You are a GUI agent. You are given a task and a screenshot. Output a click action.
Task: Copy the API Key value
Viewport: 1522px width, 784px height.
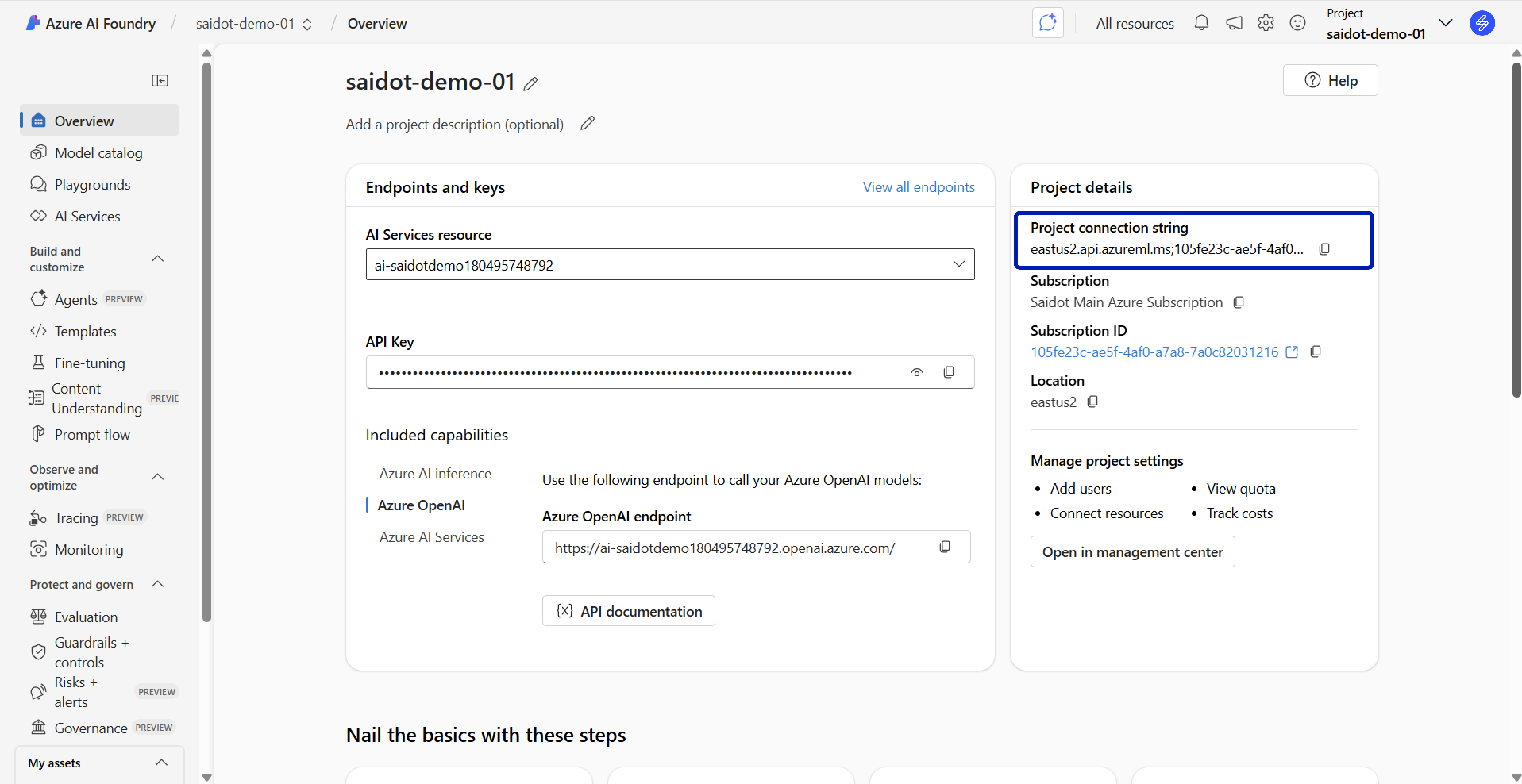(948, 372)
